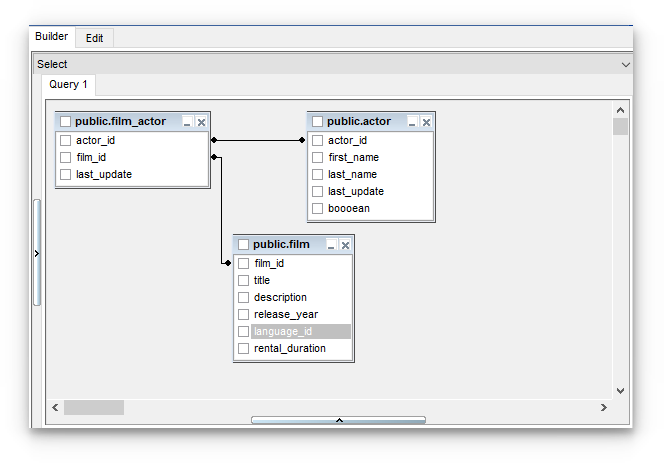This screenshot has width=664, height=463.
Task: Select the public.film_actor title bar
Action: [133, 122]
